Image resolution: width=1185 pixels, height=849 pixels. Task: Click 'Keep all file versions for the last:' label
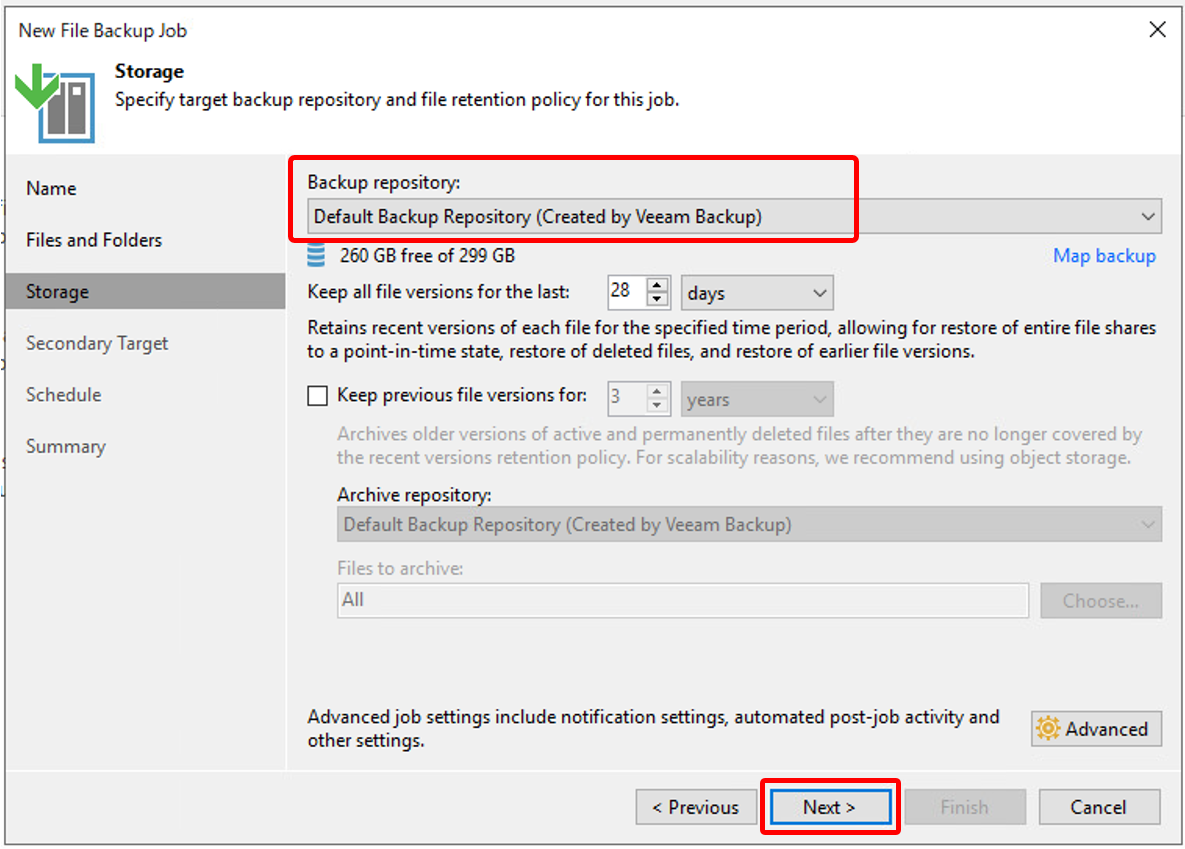click(x=438, y=292)
